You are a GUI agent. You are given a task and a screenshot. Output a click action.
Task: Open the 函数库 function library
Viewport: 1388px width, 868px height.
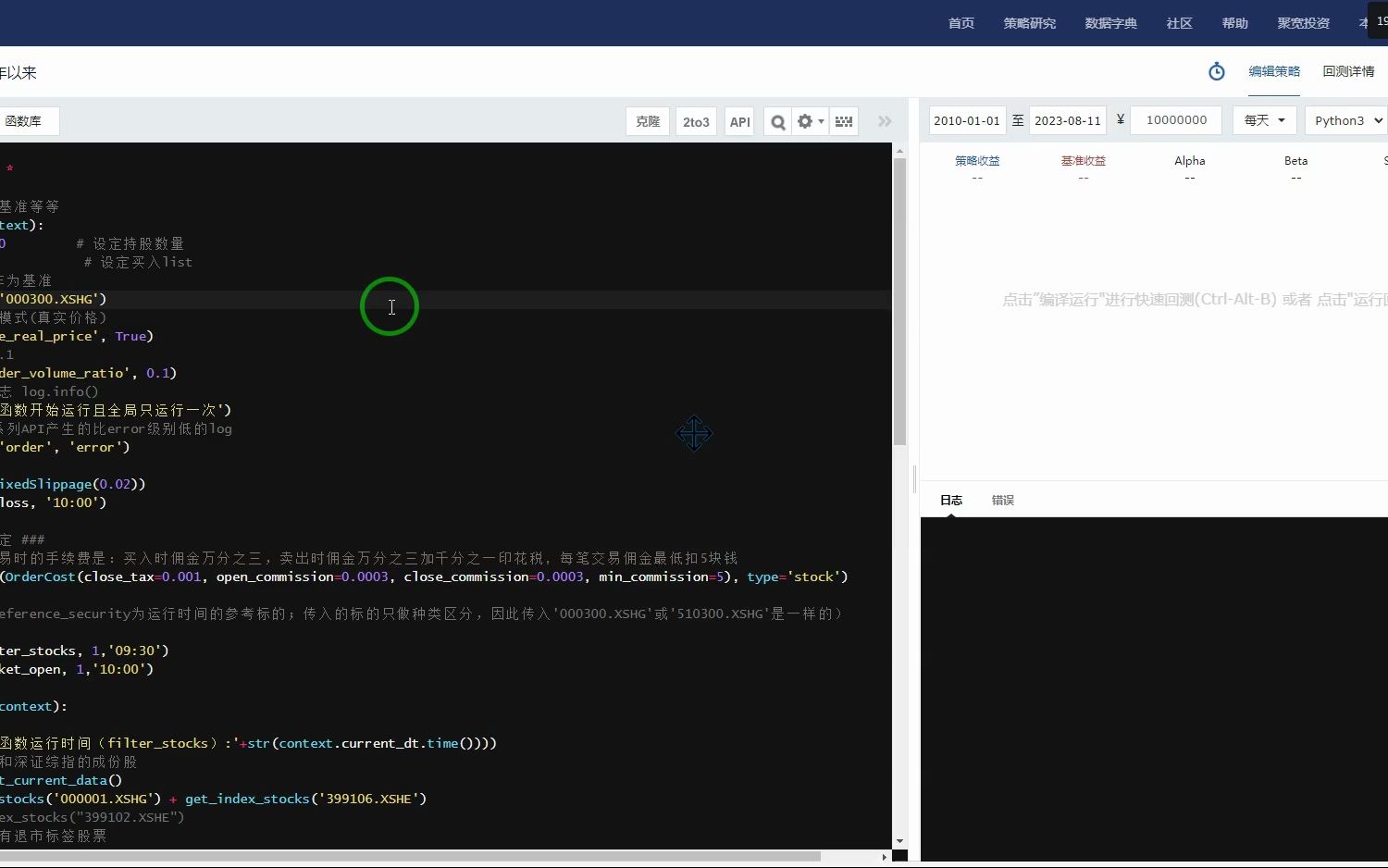coord(29,121)
